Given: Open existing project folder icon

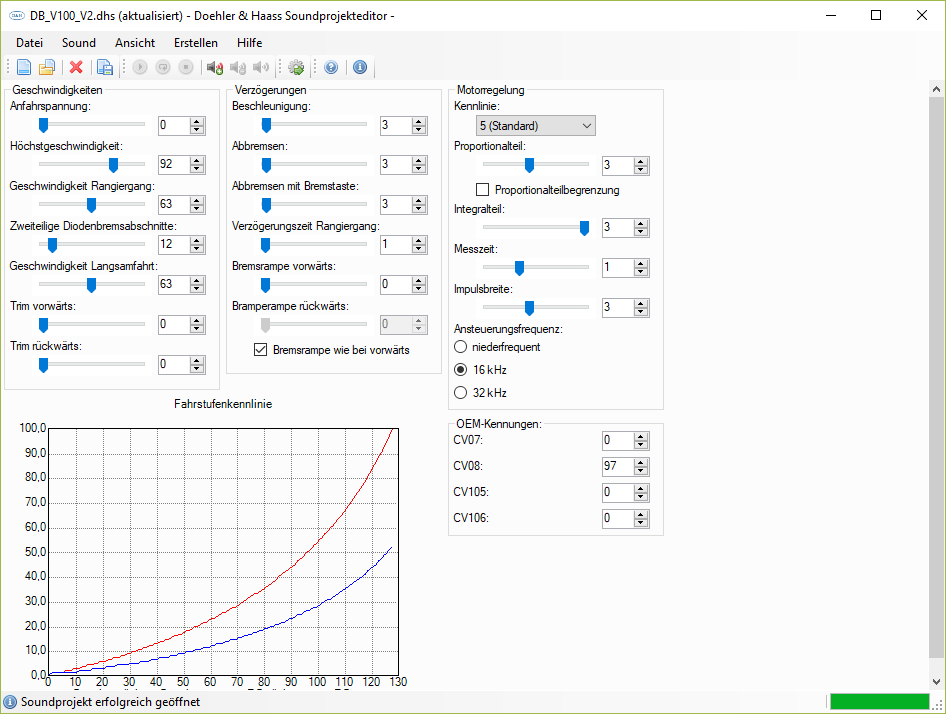Looking at the screenshot, I should pos(47,67).
